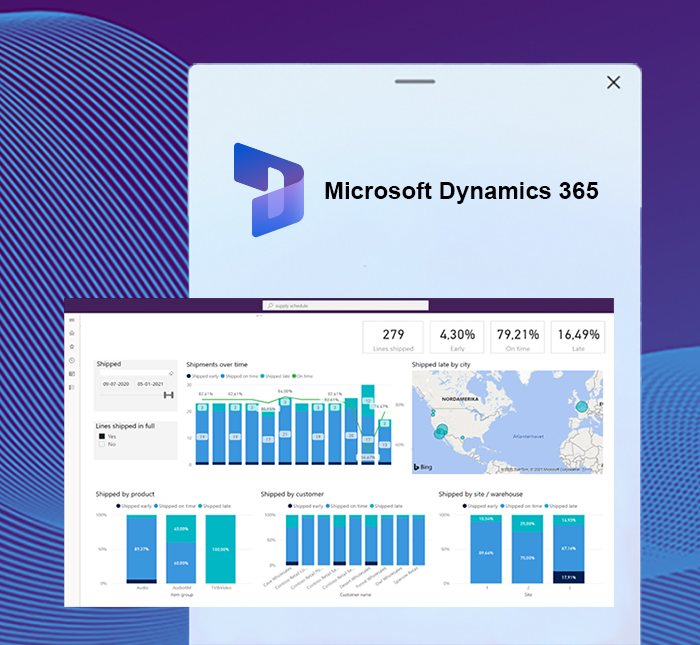Grab the drag handle on the card
The width and height of the screenshot is (700, 645).
[x=415, y=82]
